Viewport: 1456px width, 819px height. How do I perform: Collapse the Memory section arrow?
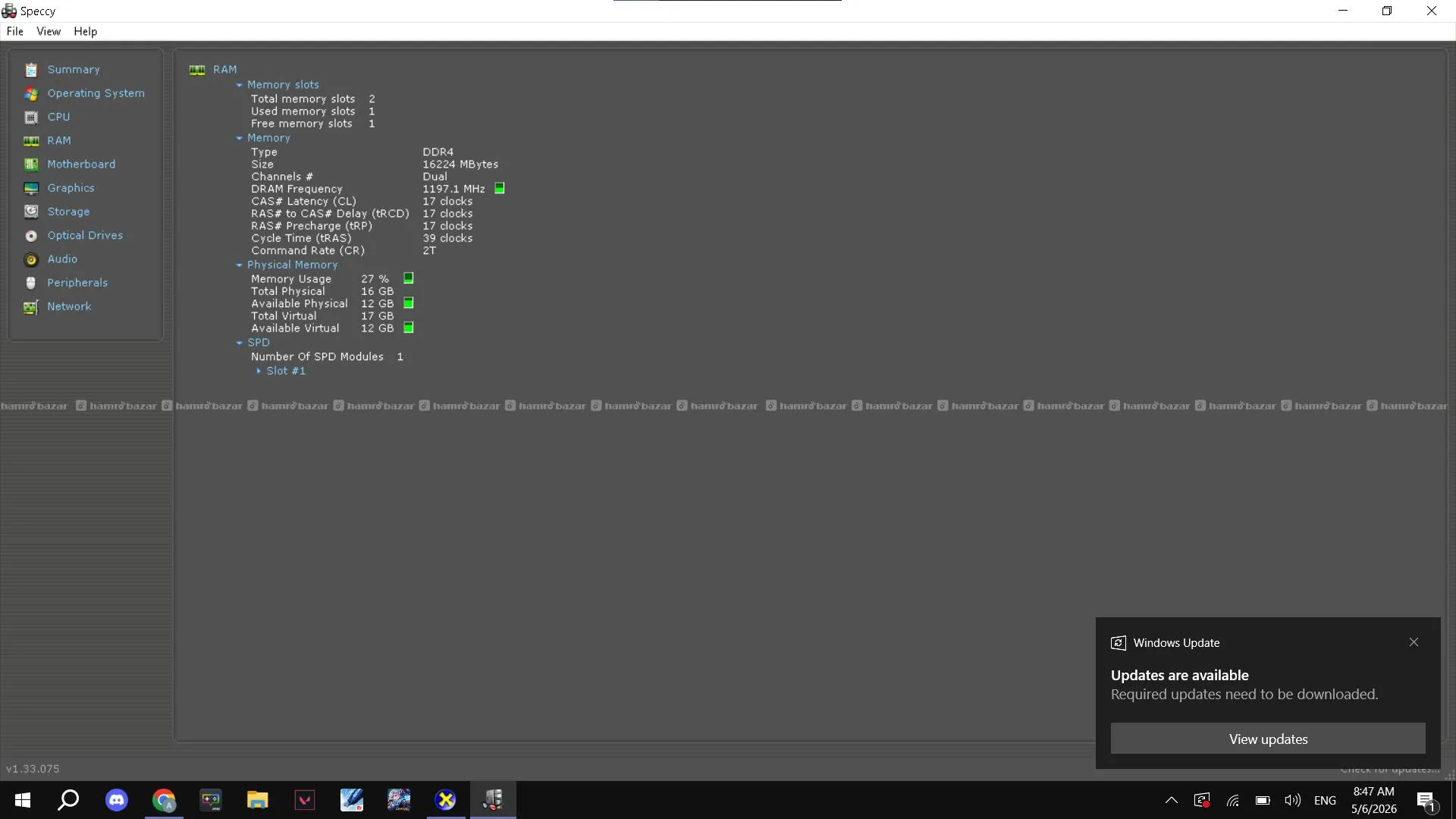coord(239,138)
